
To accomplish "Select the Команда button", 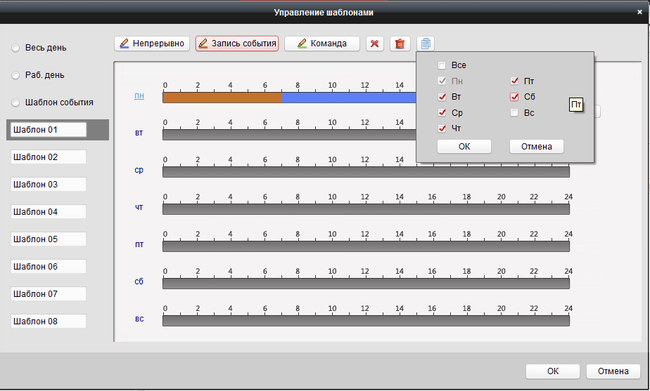I will coord(322,44).
